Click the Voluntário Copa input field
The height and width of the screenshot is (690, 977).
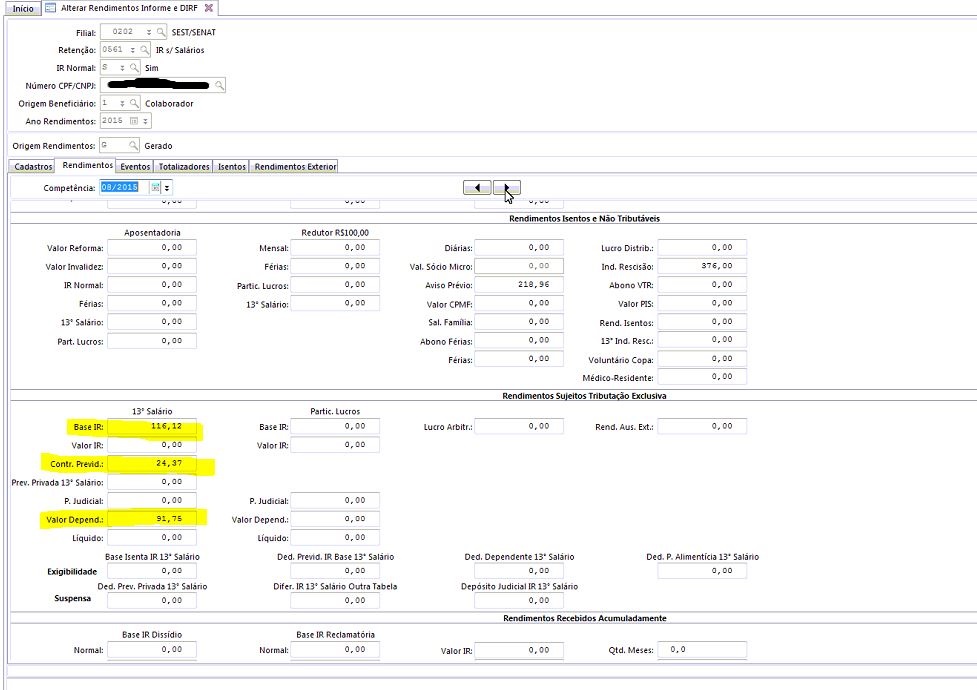702,359
